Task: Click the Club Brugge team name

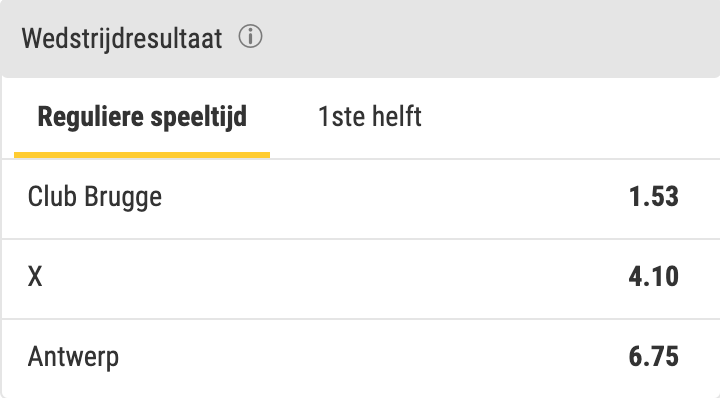Action: [x=95, y=197]
